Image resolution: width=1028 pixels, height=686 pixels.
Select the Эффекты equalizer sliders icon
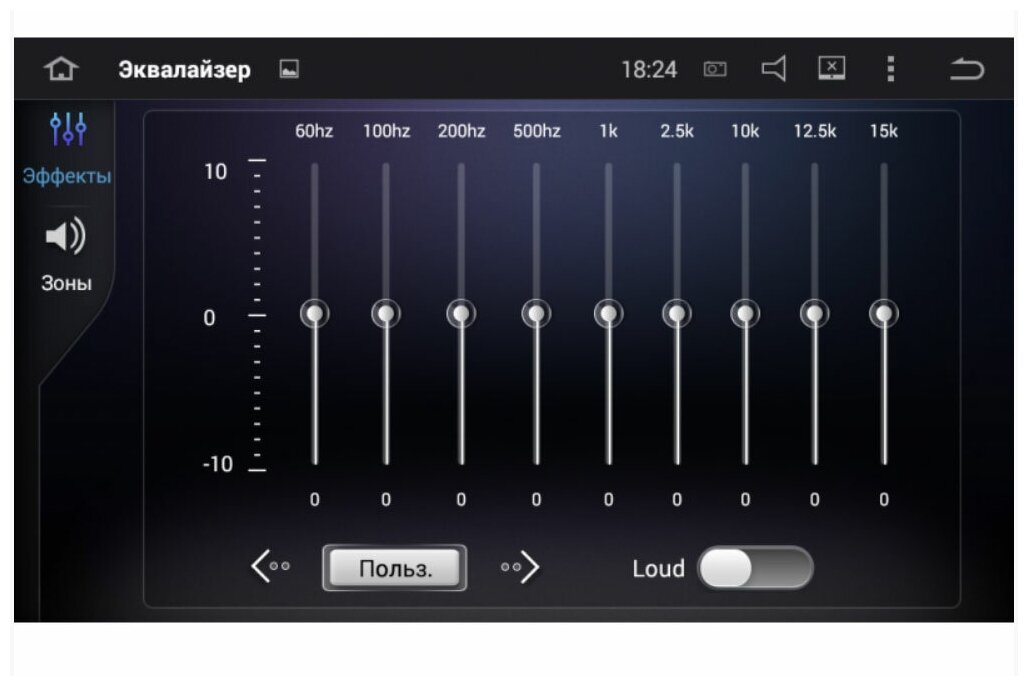pyautogui.click(x=67, y=128)
